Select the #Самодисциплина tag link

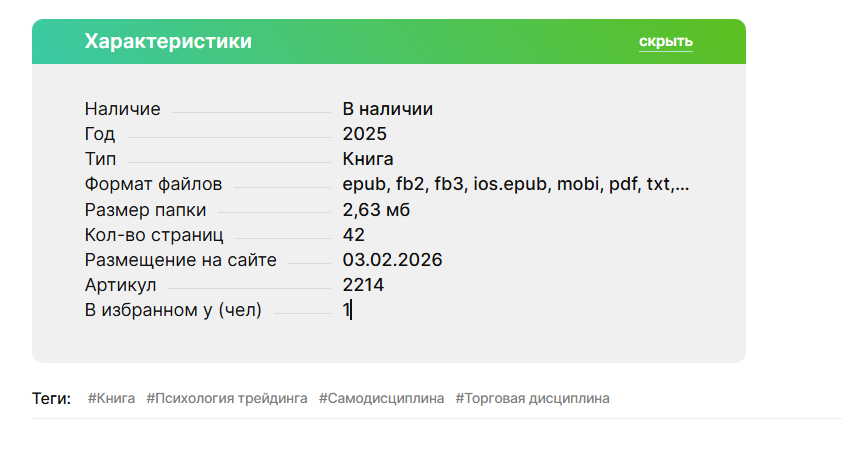[381, 398]
